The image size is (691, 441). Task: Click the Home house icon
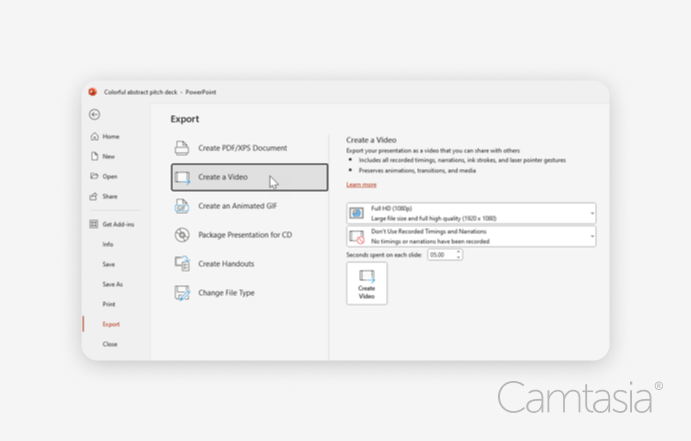click(94, 136)
